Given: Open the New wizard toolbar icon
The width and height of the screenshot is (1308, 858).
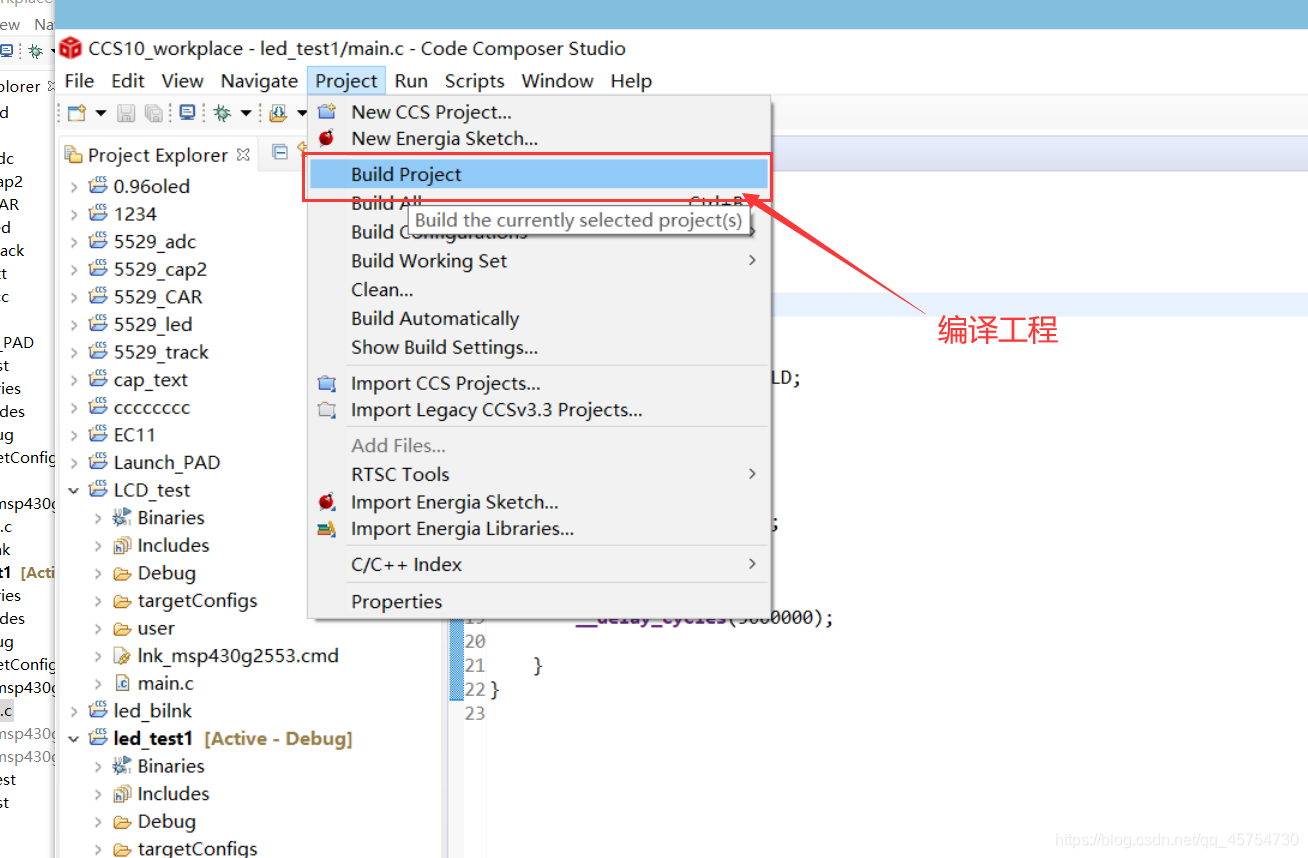Looking at the screenshot, I should 77,113.
